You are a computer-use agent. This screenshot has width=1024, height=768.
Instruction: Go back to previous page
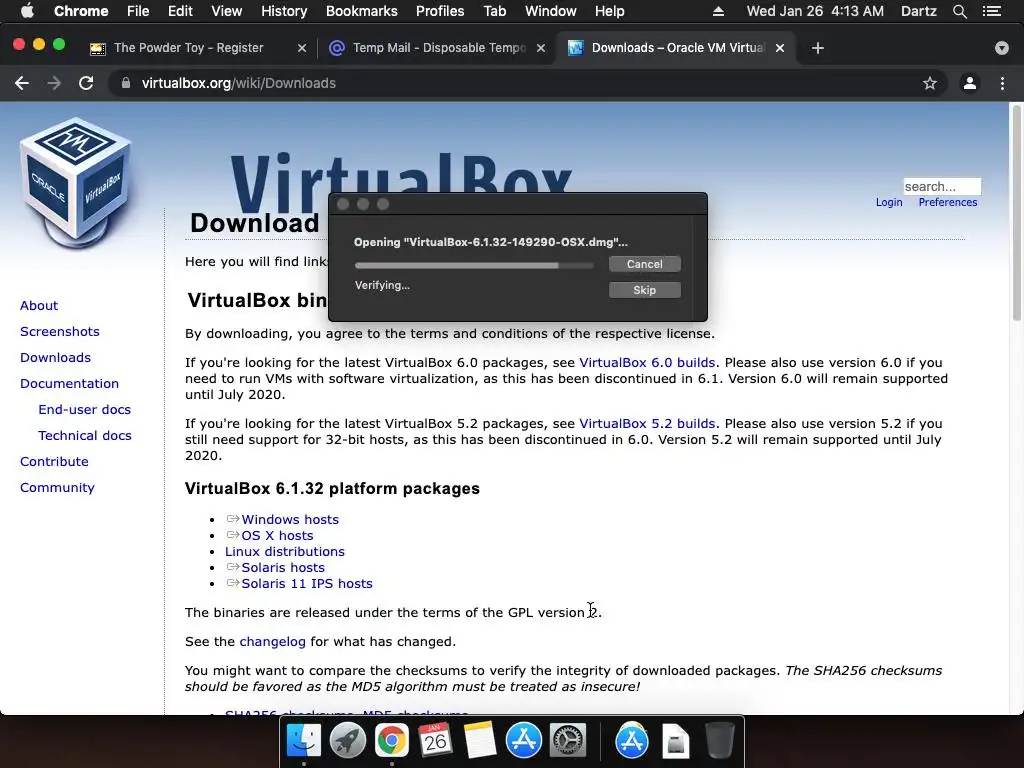coord(22,83)
